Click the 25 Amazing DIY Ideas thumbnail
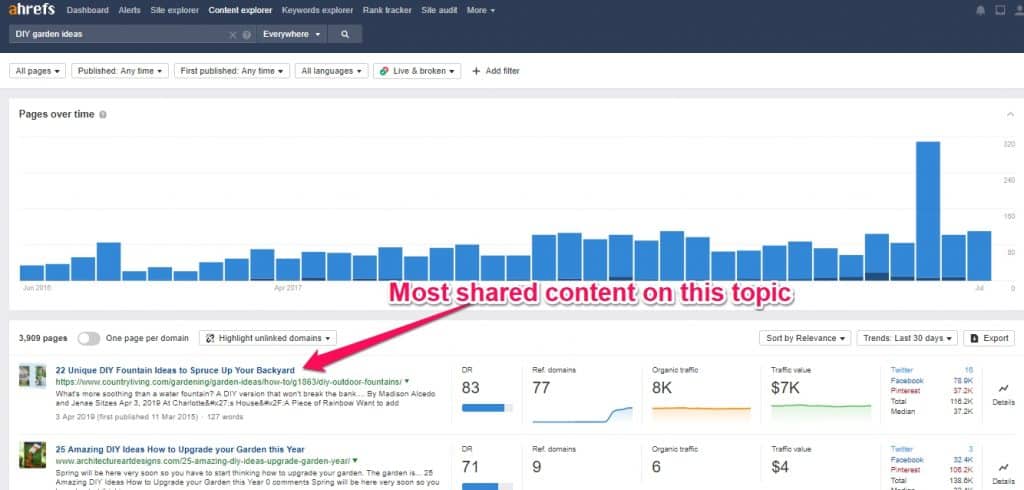 (x=33, y=455)
